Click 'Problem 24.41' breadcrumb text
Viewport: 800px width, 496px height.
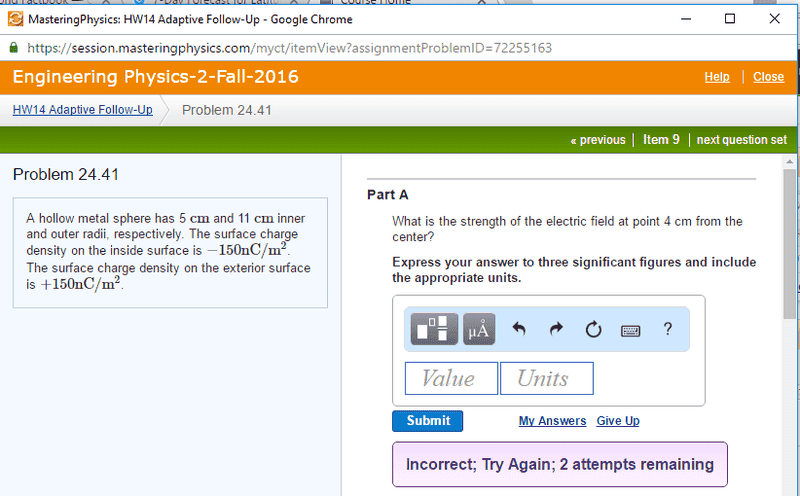point(227,110)
